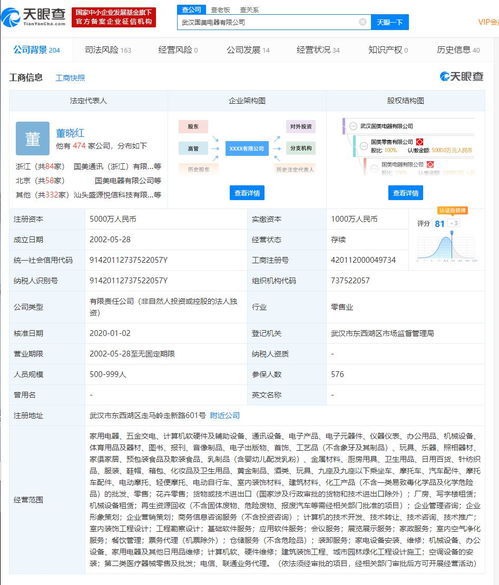Switch to the 历史信息 tab
The height and width of the screenshot is (585, 499).
[x=458, y=50]
